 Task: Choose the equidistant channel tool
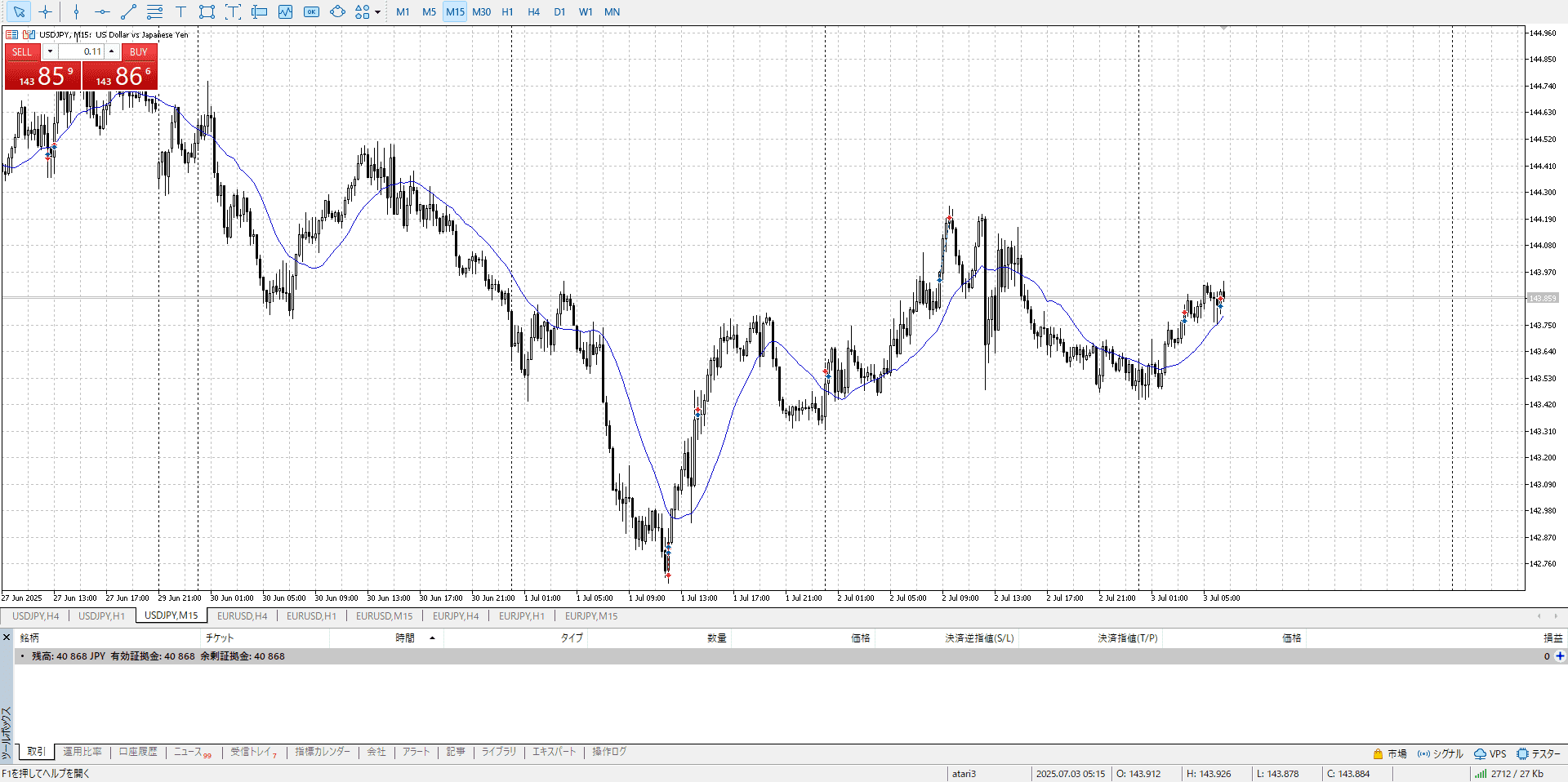coord(154,11)
